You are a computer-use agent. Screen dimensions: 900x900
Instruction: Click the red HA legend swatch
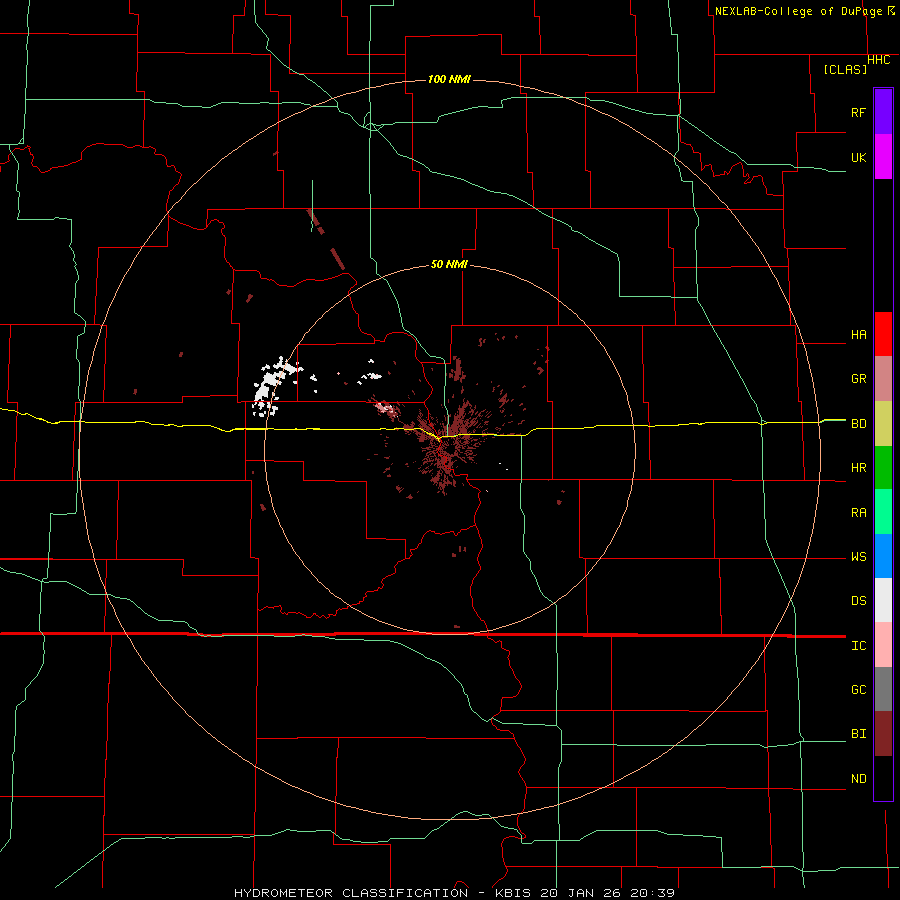(x=883, y=334)
